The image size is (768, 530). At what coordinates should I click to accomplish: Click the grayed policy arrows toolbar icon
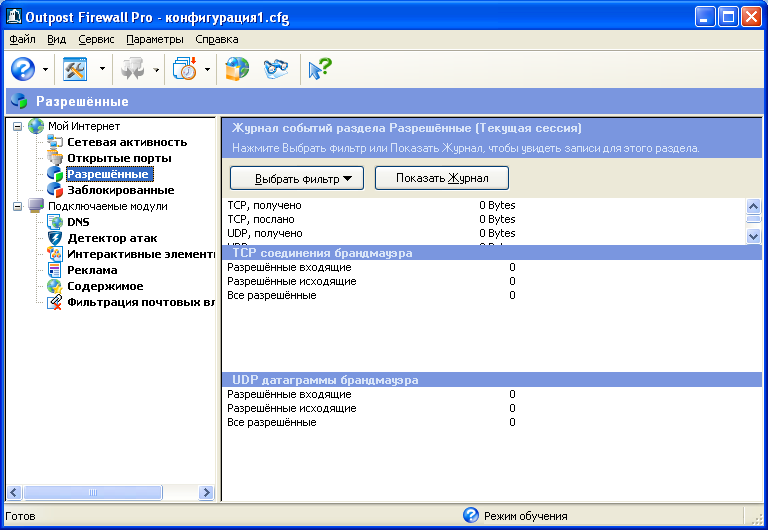click(x=132, y=69)
